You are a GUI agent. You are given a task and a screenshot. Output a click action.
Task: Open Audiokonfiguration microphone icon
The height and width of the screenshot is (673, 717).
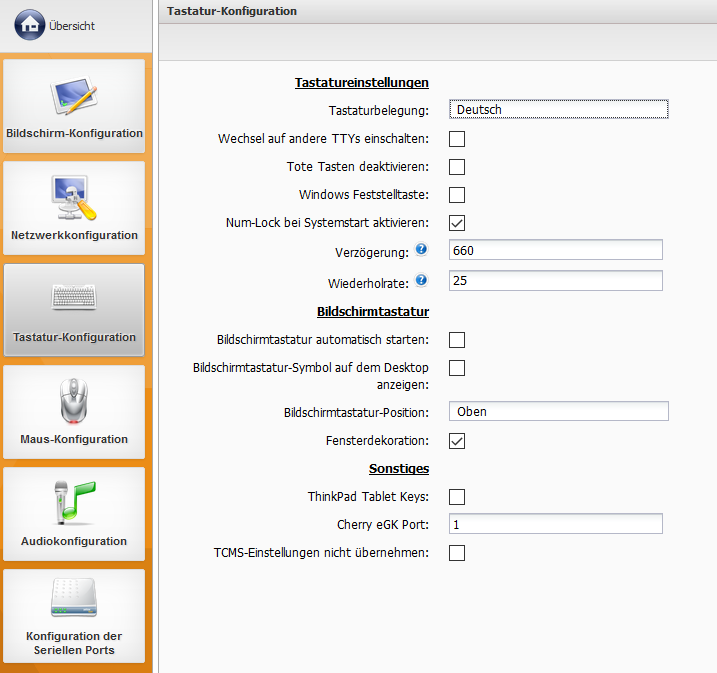pyautogui.click(x=74, y=503)
